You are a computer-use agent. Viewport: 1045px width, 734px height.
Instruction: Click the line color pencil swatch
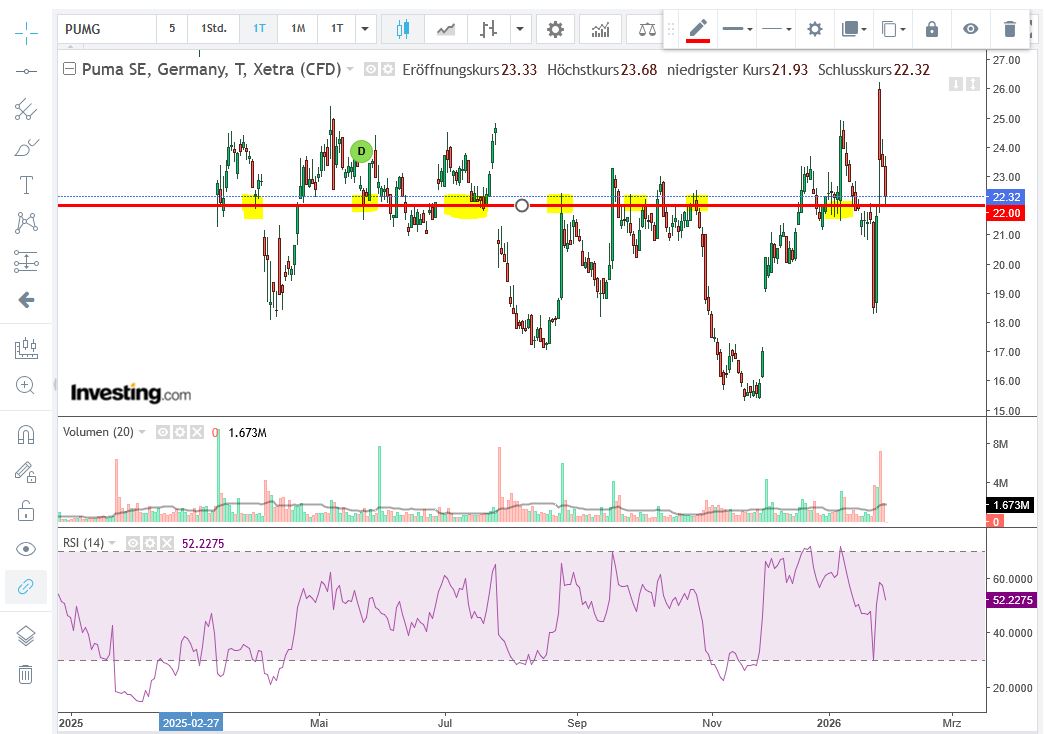coord(698,29)
